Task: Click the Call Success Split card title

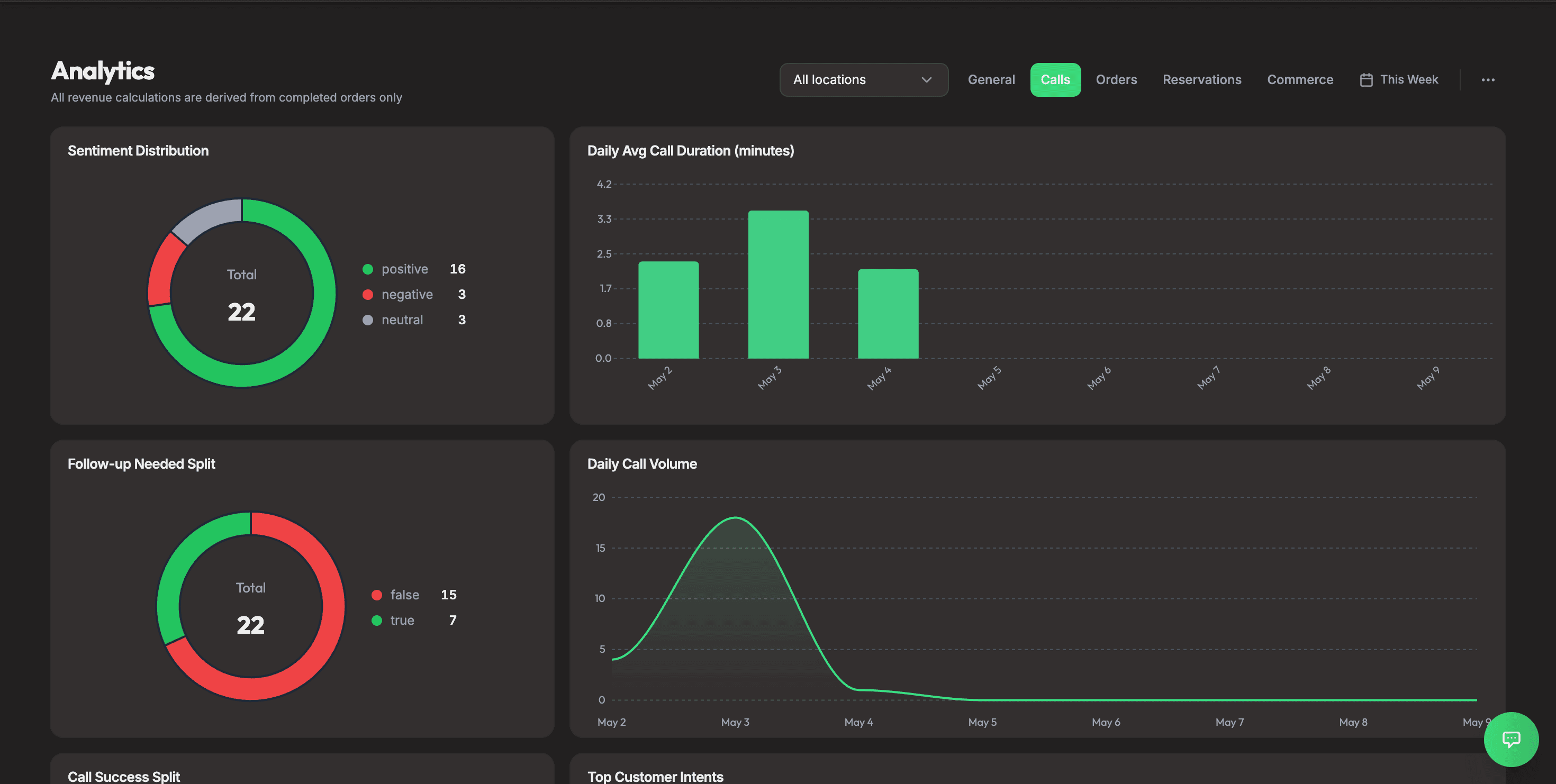Action: tap(124, 777)
